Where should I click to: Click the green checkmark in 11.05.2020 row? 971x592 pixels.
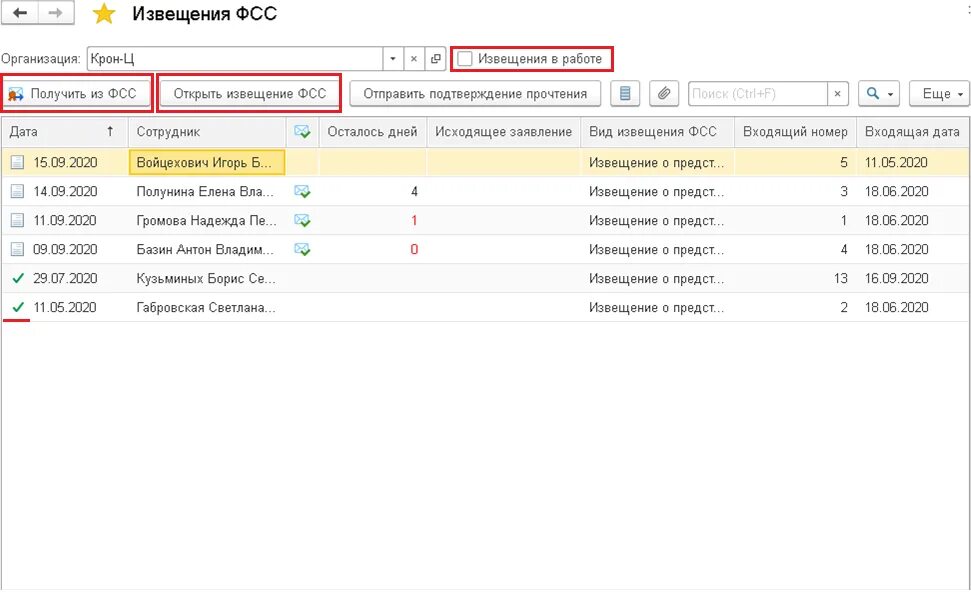tap(18, 307)
